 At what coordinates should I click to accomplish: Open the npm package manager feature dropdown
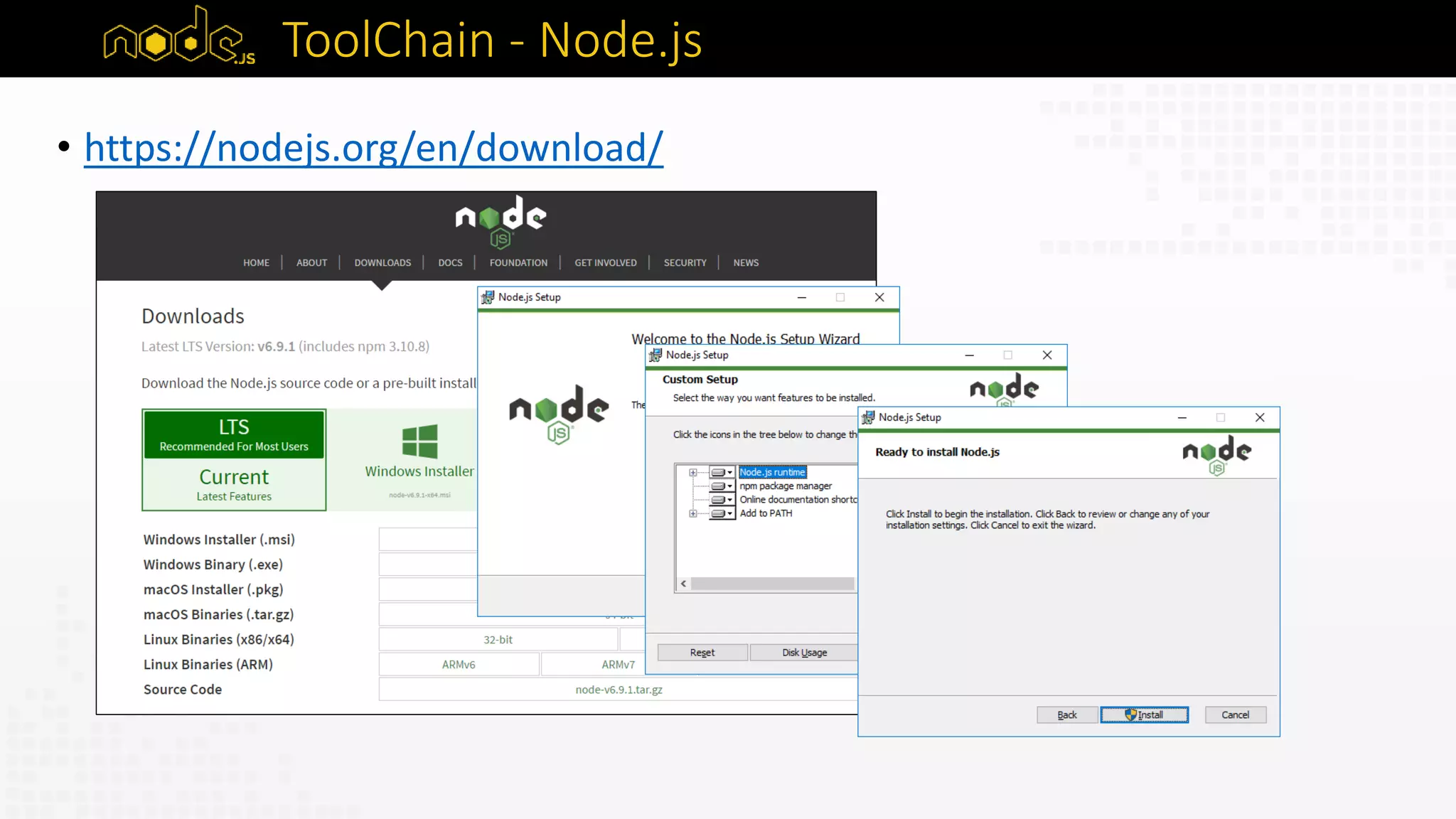click(x=722, y=486)
